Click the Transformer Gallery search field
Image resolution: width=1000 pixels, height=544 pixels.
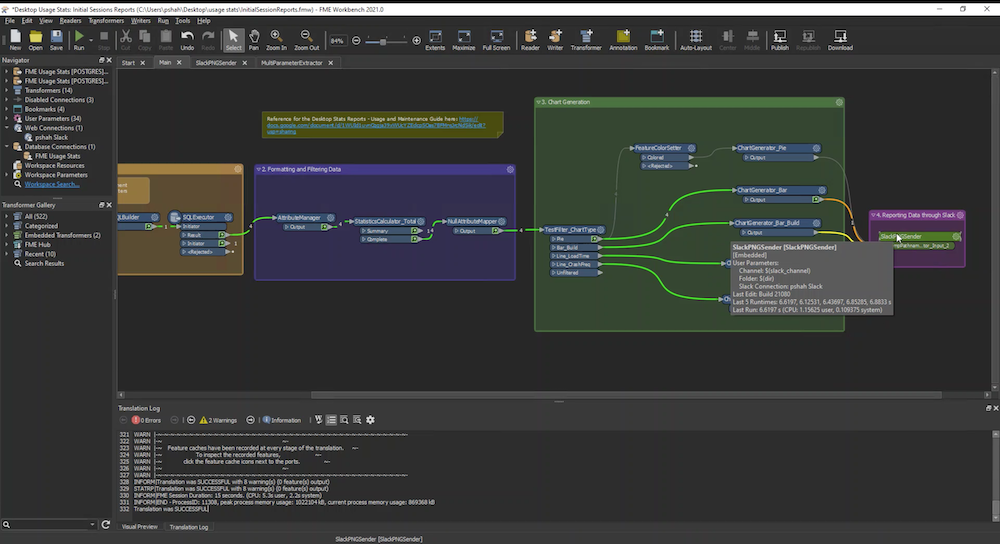pyautogui.click(x=50, y=524)
